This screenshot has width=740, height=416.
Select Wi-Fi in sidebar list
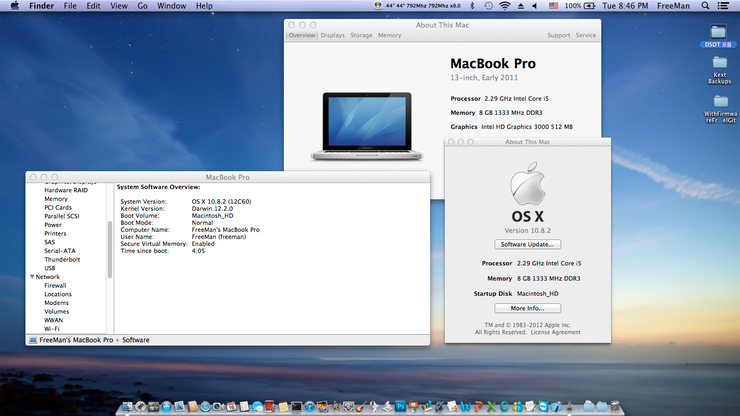[x=51, y=329]
